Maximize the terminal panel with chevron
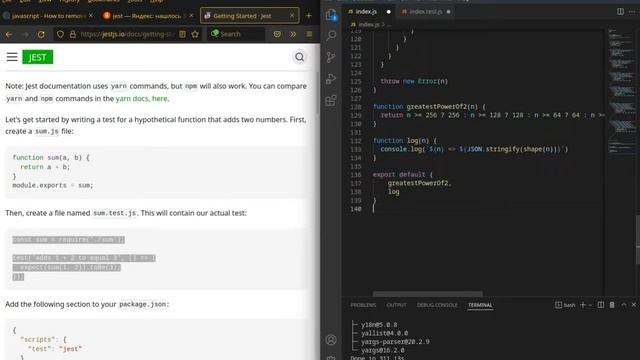640x360 pixels. (624, 305)
